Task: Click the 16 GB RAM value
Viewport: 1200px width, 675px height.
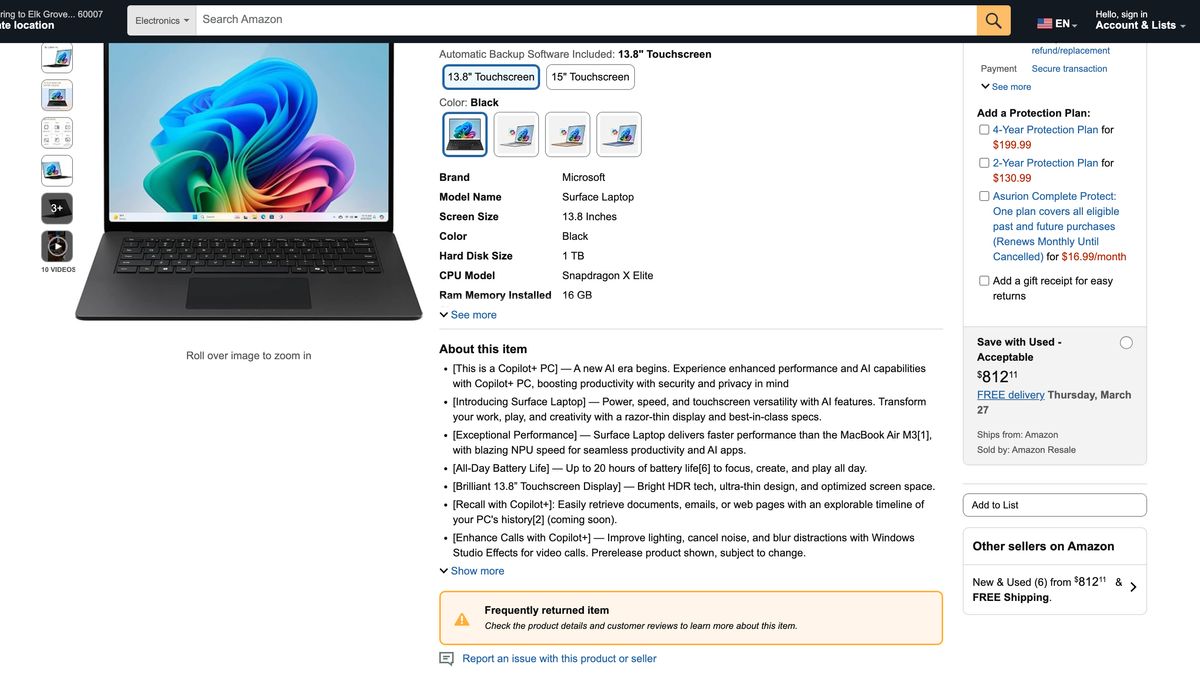Action: 577,295
